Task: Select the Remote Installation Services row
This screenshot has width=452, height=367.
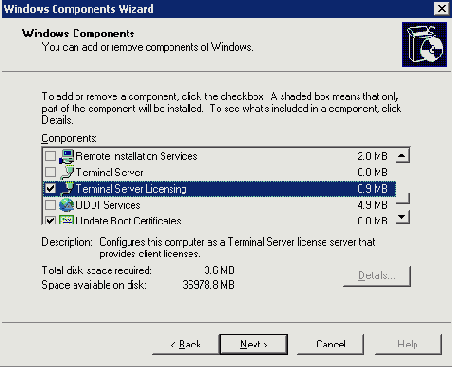Action: tap(219, 156)
